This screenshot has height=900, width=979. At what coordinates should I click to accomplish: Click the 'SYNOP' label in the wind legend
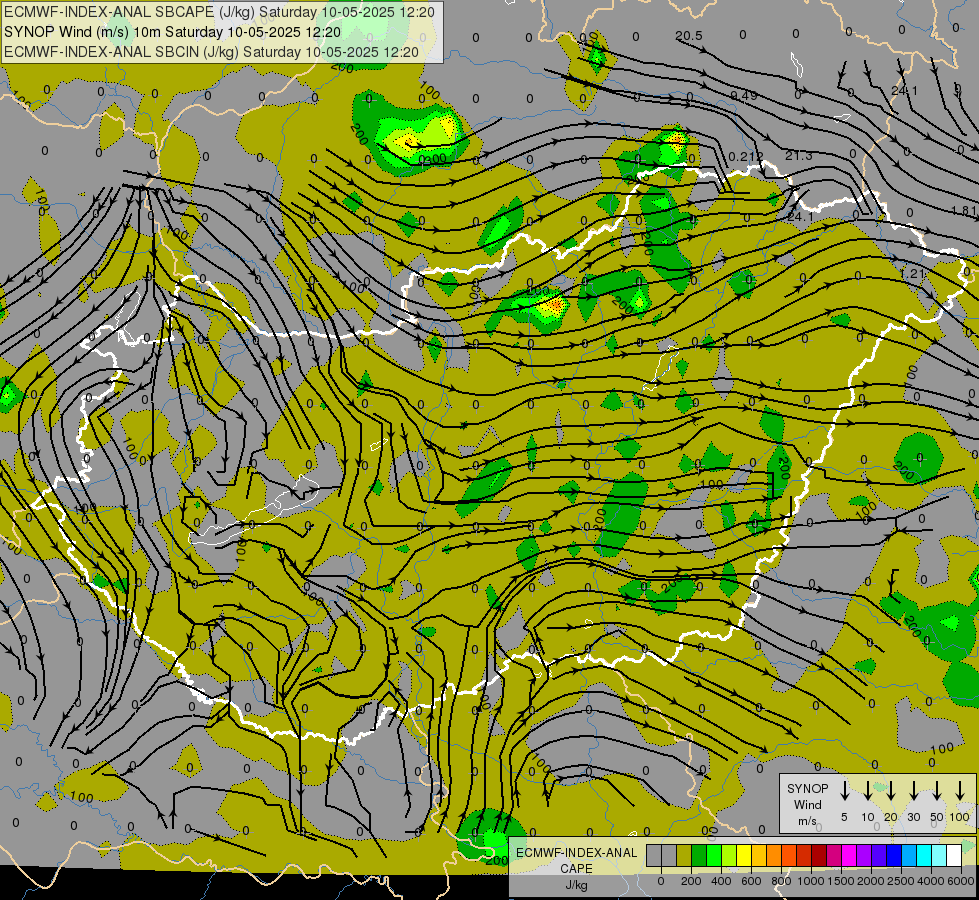[807, 789]
